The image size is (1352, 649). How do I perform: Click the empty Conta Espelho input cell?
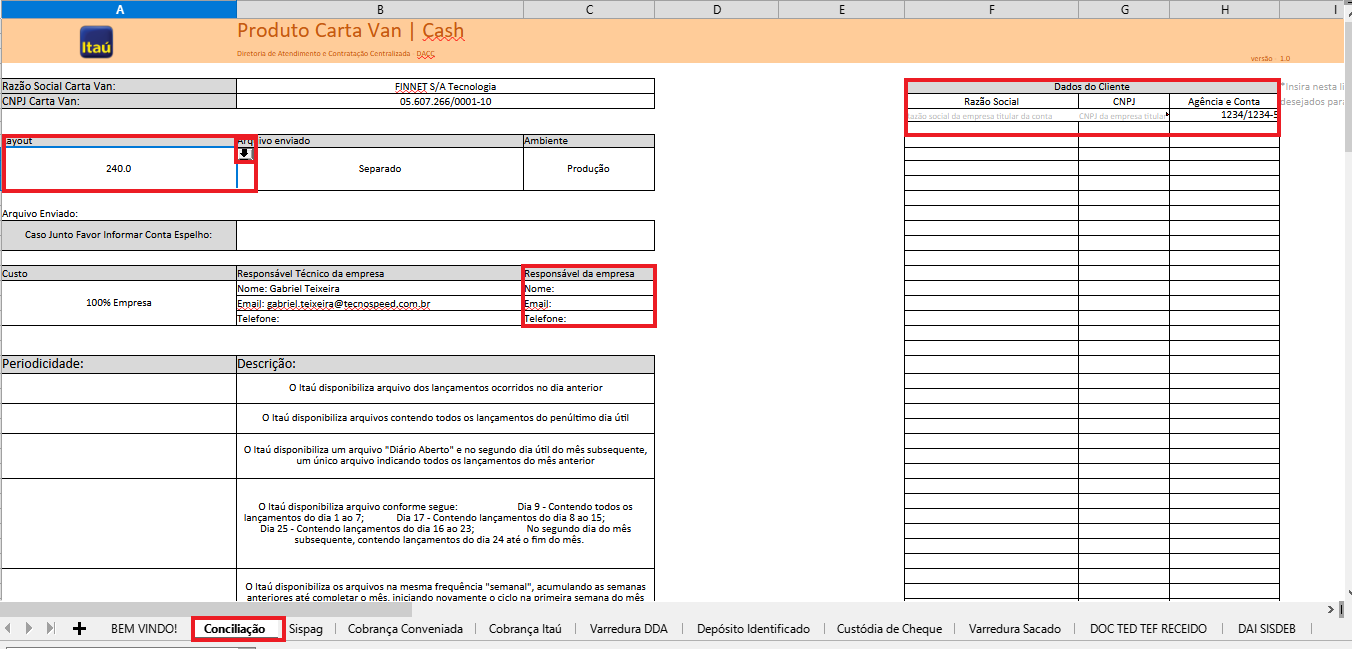coord(446,236)
